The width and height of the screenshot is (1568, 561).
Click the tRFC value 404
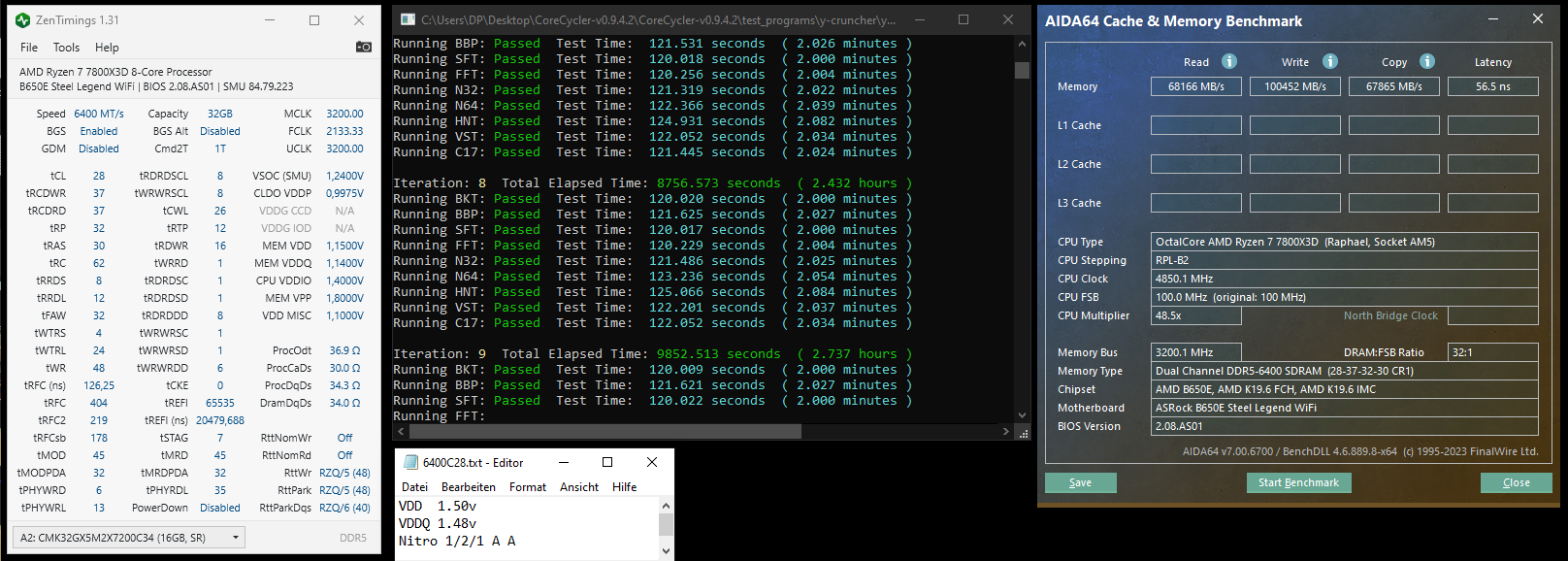99,403
